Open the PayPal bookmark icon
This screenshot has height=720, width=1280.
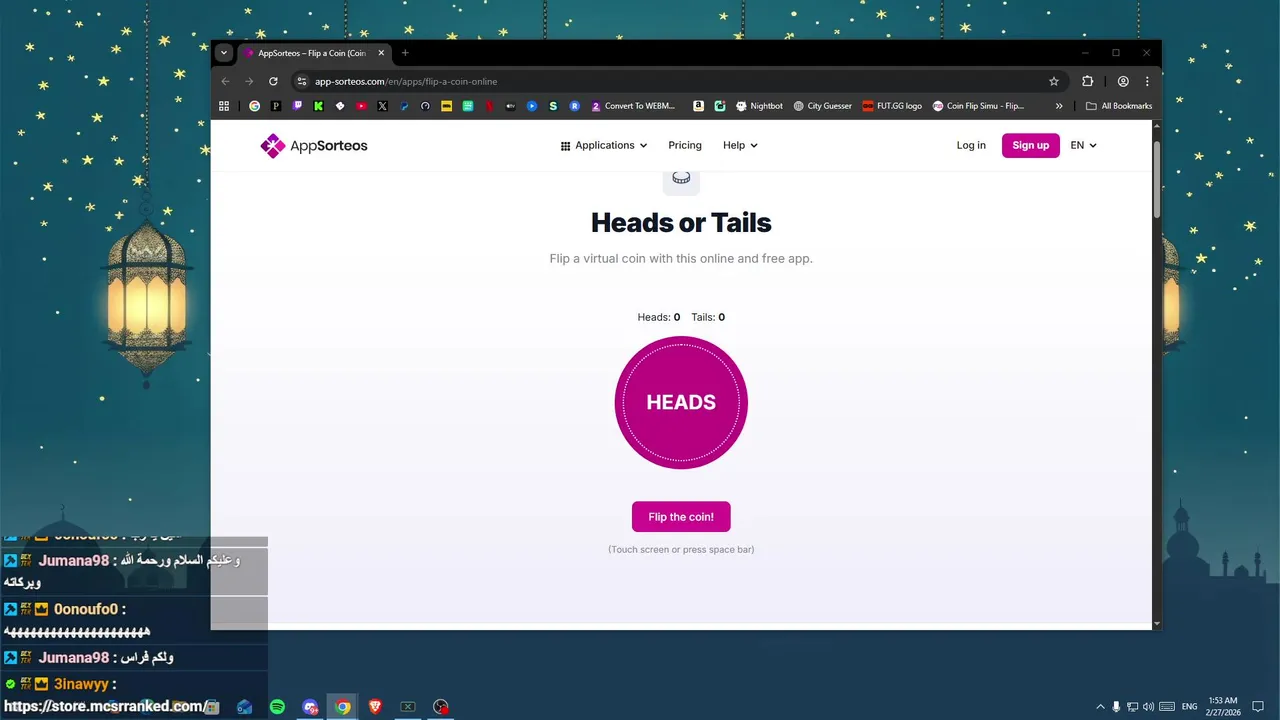point(404,105)
